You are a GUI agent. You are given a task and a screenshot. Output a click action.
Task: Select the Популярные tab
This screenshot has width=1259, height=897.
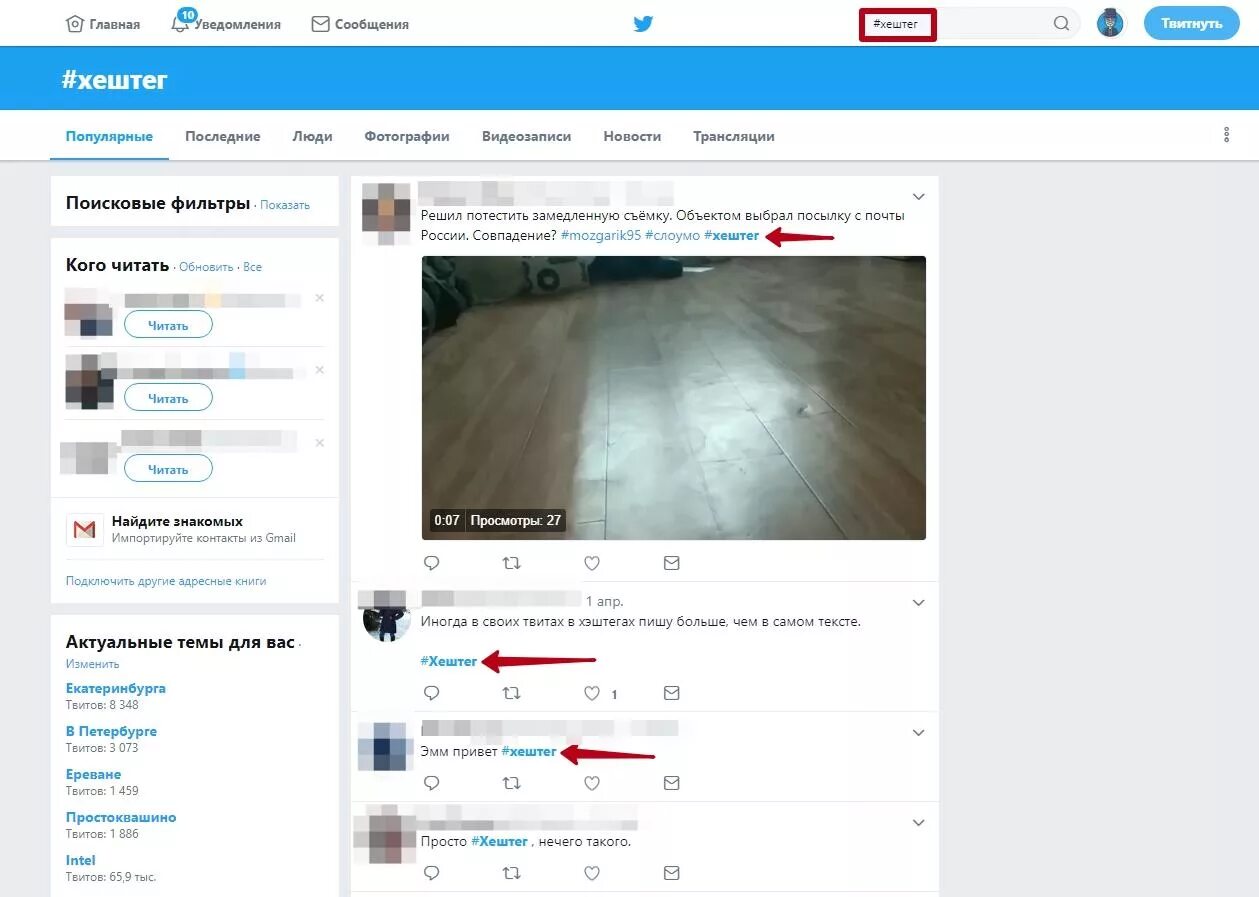coord(109,136)
